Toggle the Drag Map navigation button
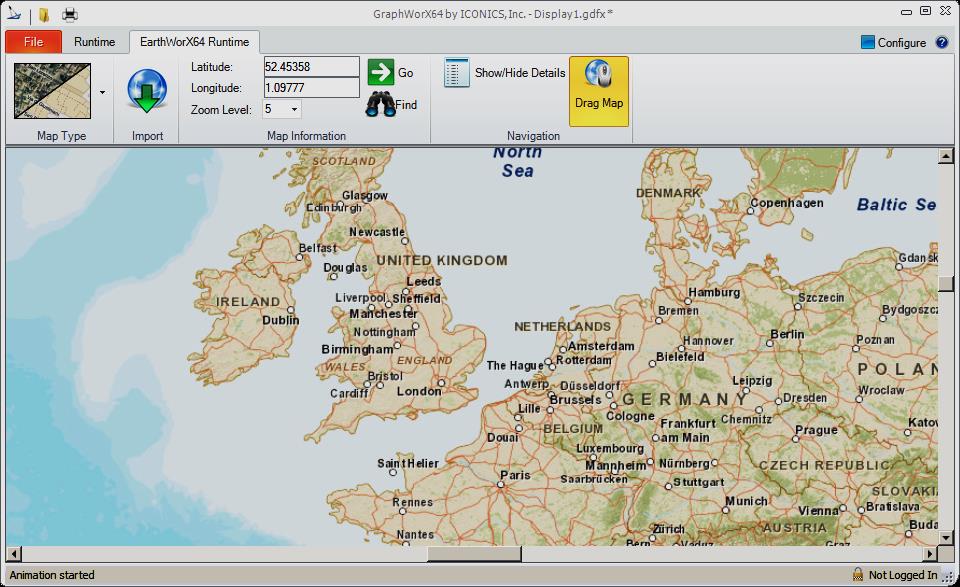The height and width of the screenshot is (587, 960). (599, 91)
